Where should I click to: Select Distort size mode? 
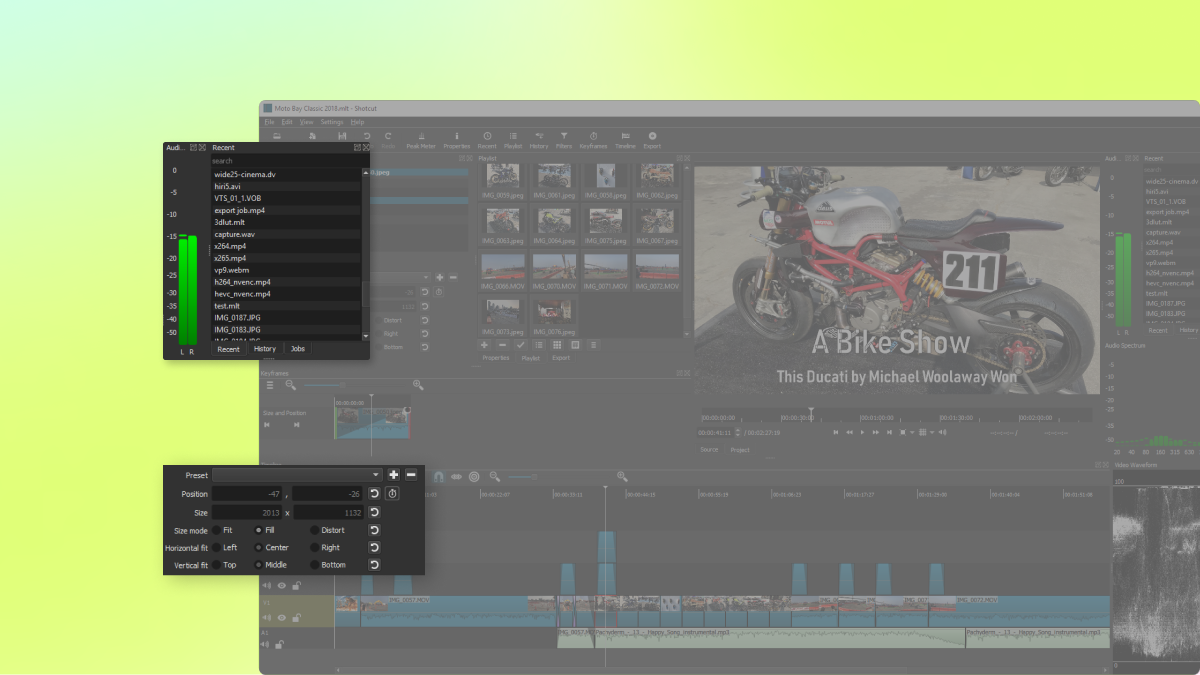click(328, 530)
